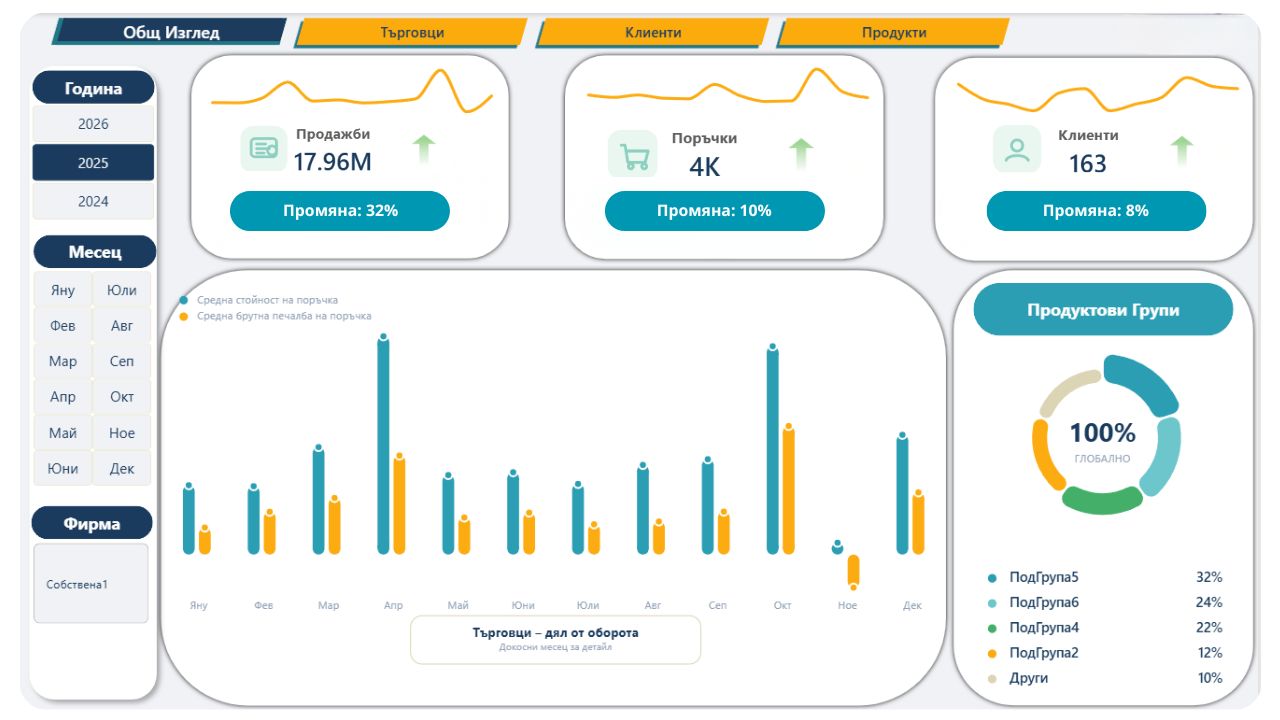Toggle the Апр month filter
The image size is (1280, 720).
tap(62, 397)
